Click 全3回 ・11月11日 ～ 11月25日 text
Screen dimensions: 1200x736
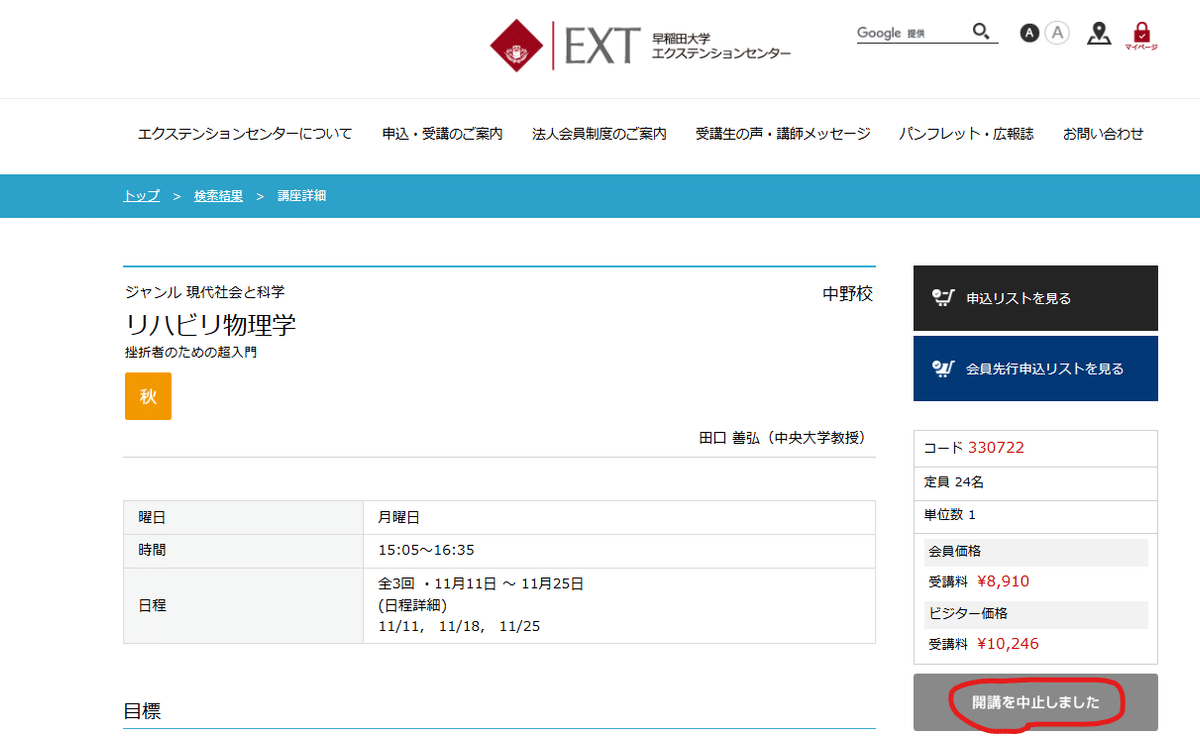481,584
